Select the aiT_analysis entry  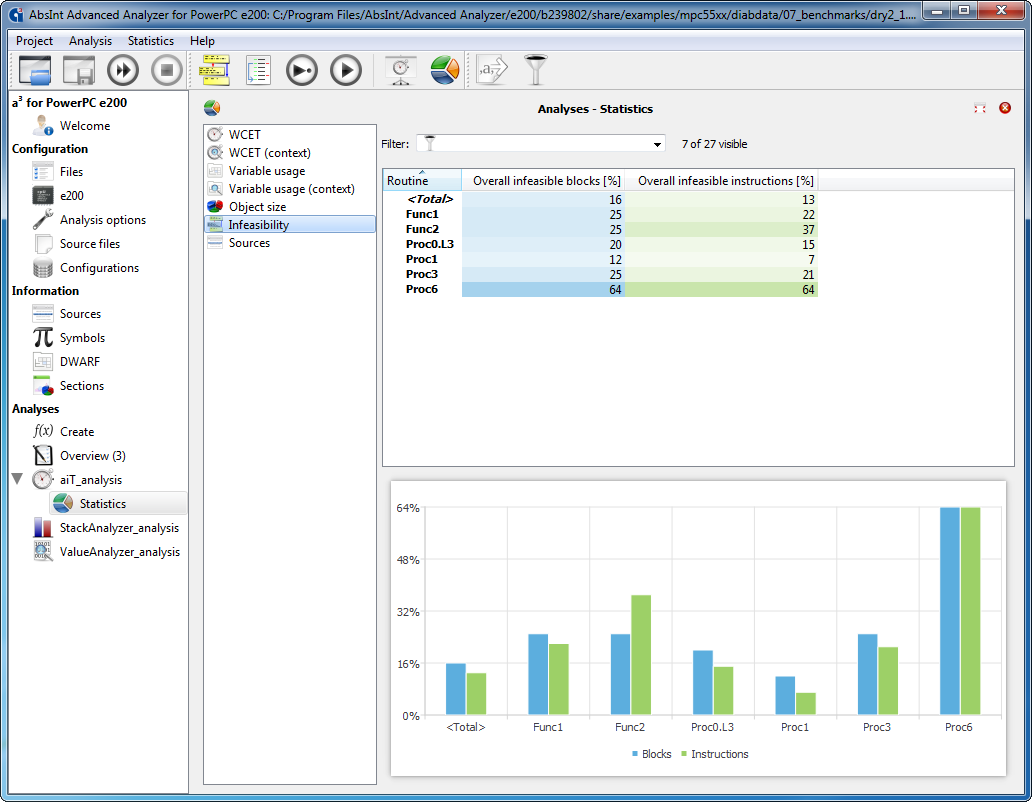pos(91,480)
